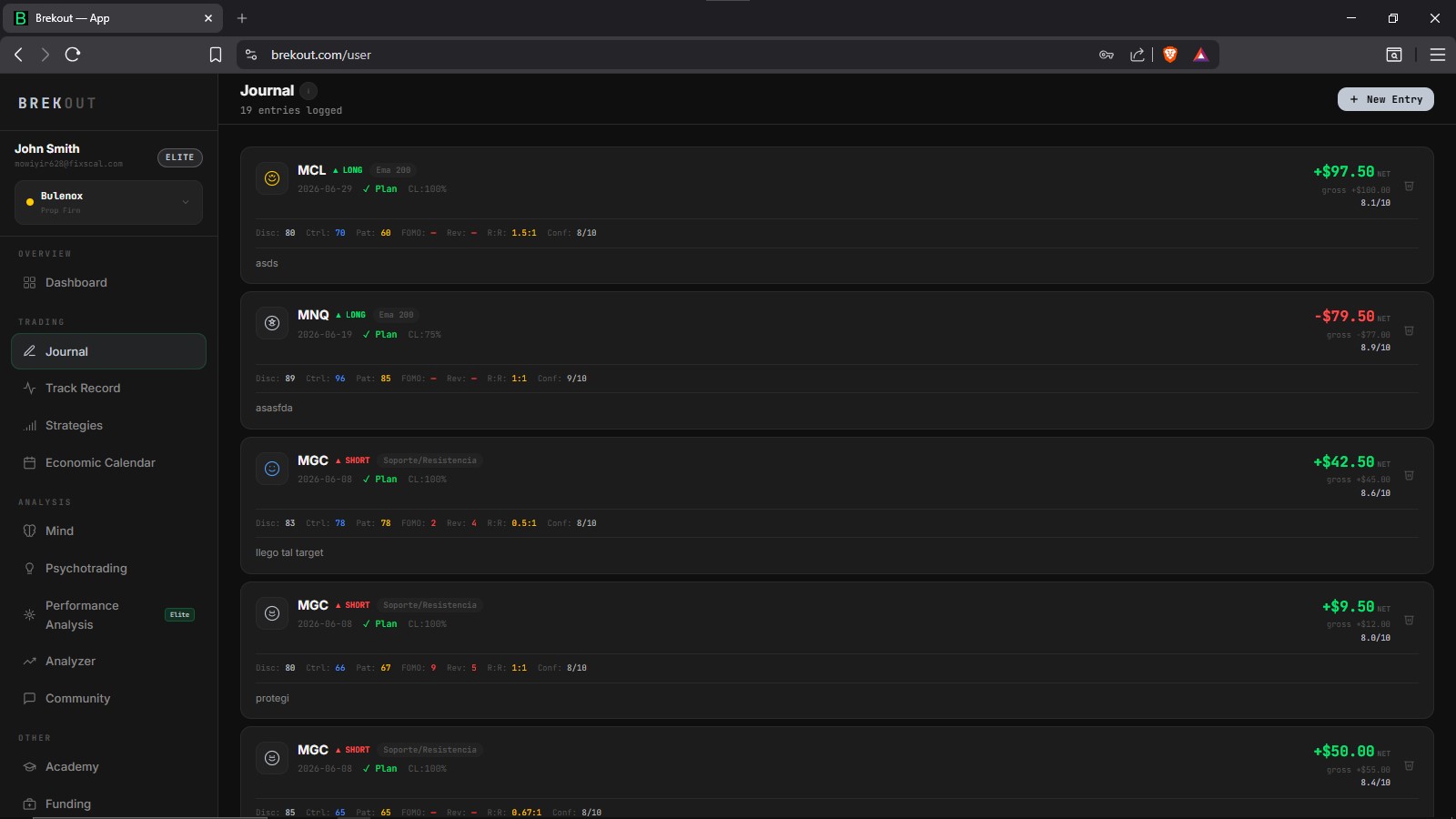Go back in browser history

pos(18,55)
